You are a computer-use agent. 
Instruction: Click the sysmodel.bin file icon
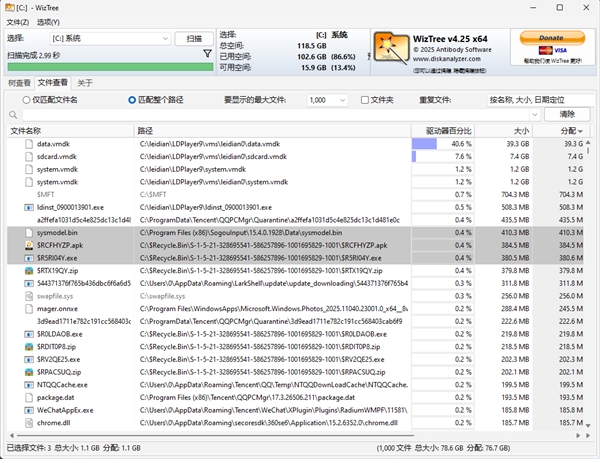[29, 233]
